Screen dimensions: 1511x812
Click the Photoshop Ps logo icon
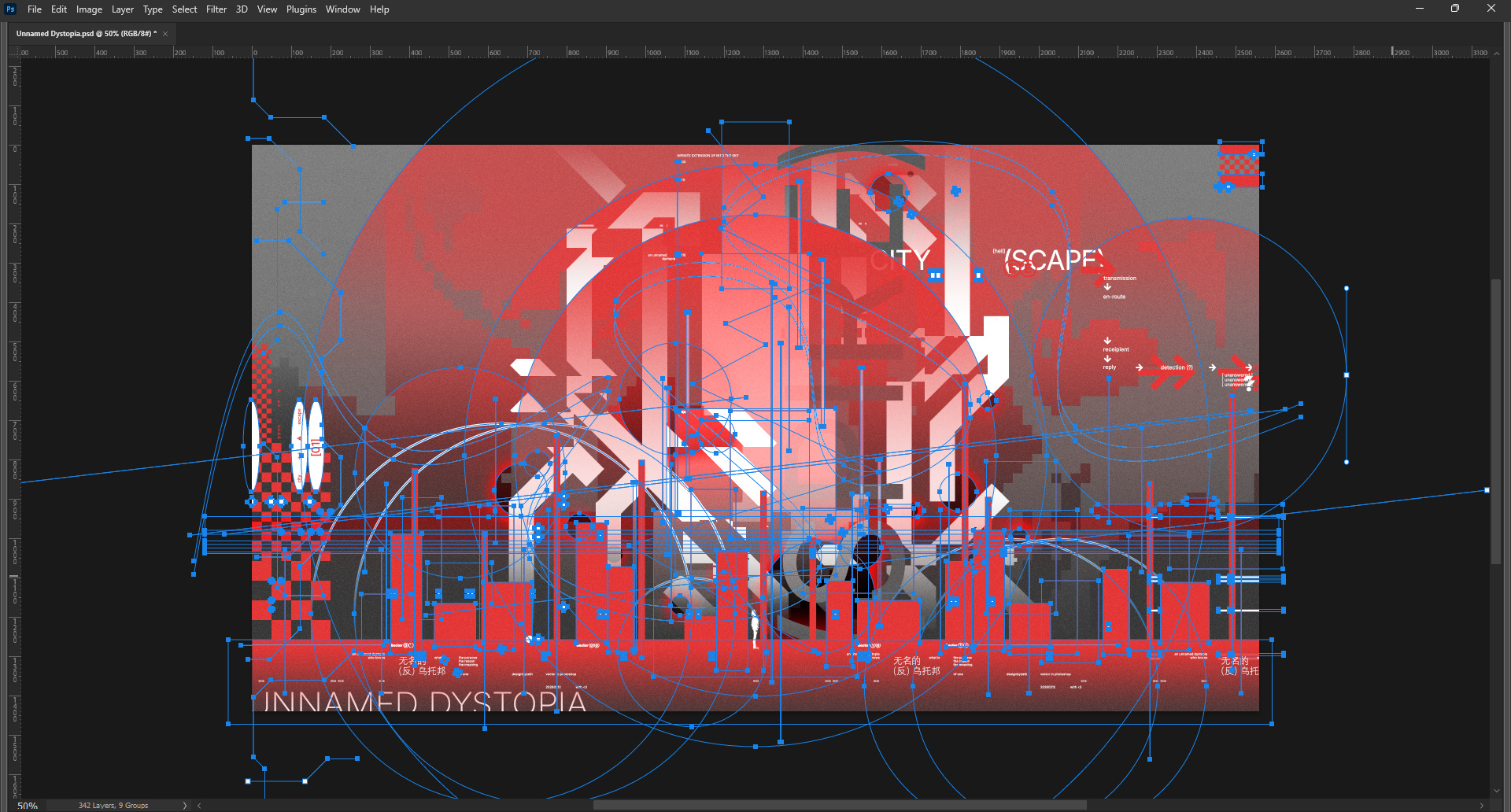pos(10,9)
